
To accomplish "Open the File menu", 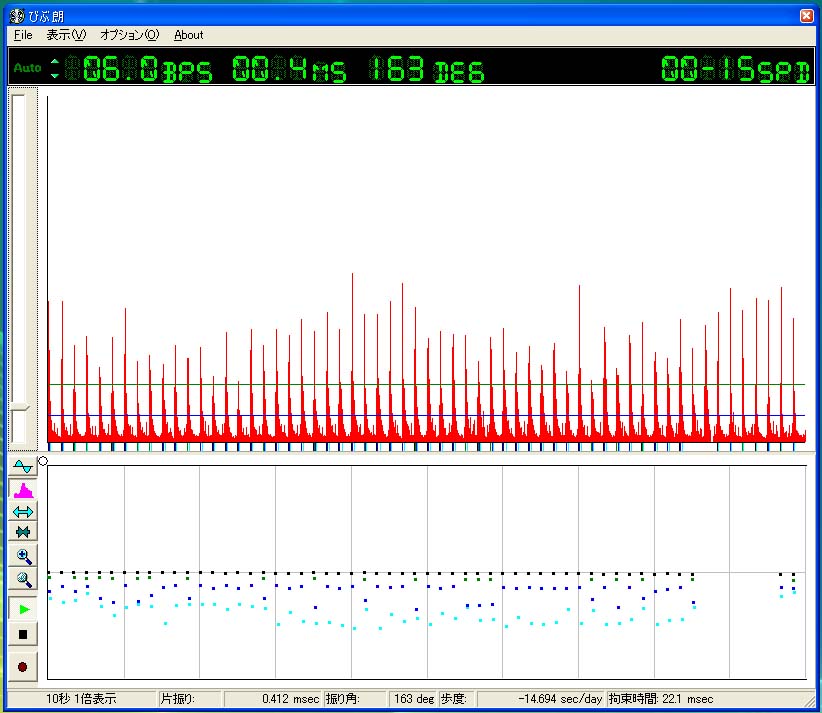I will coord(23,35).
